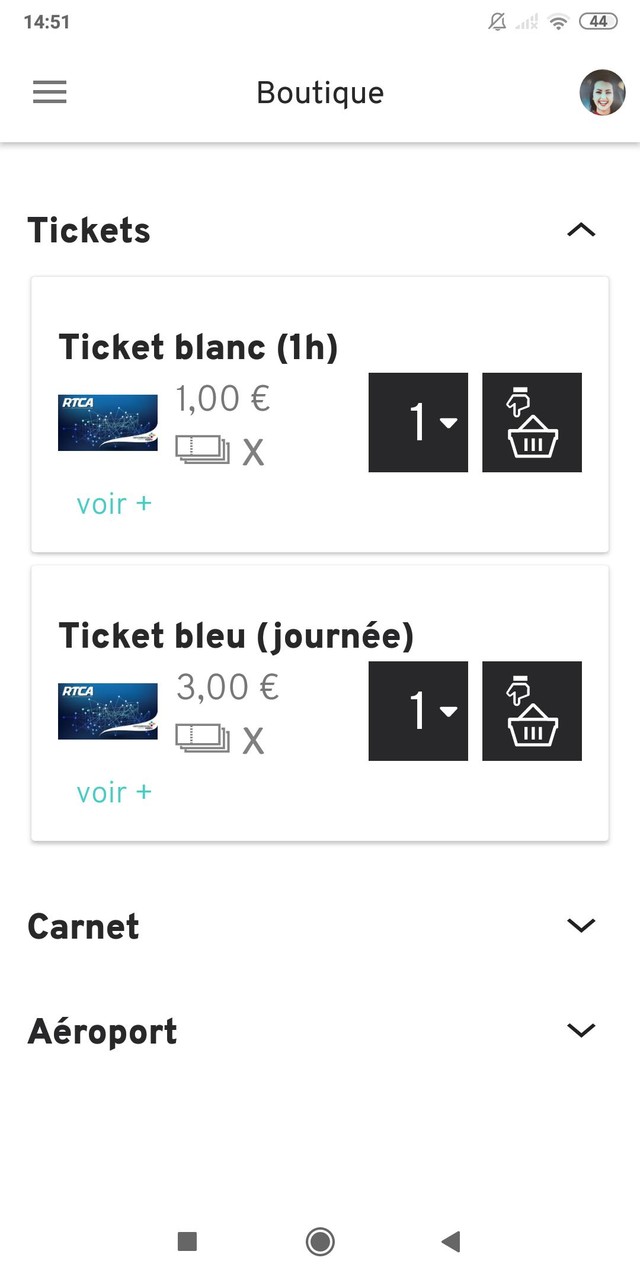Add Ticket bleu (journée) to basket
The image size is (640, 1280).
pos(532,711)
